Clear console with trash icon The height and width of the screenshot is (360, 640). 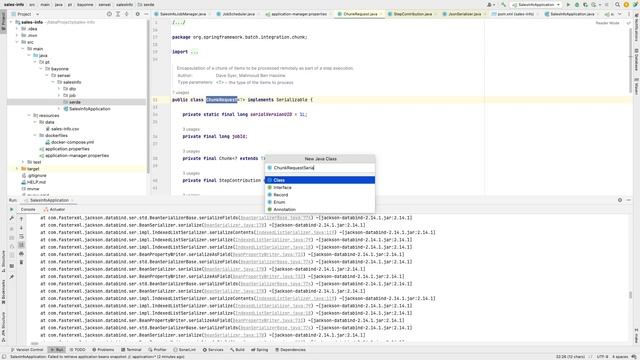point(21,262)
